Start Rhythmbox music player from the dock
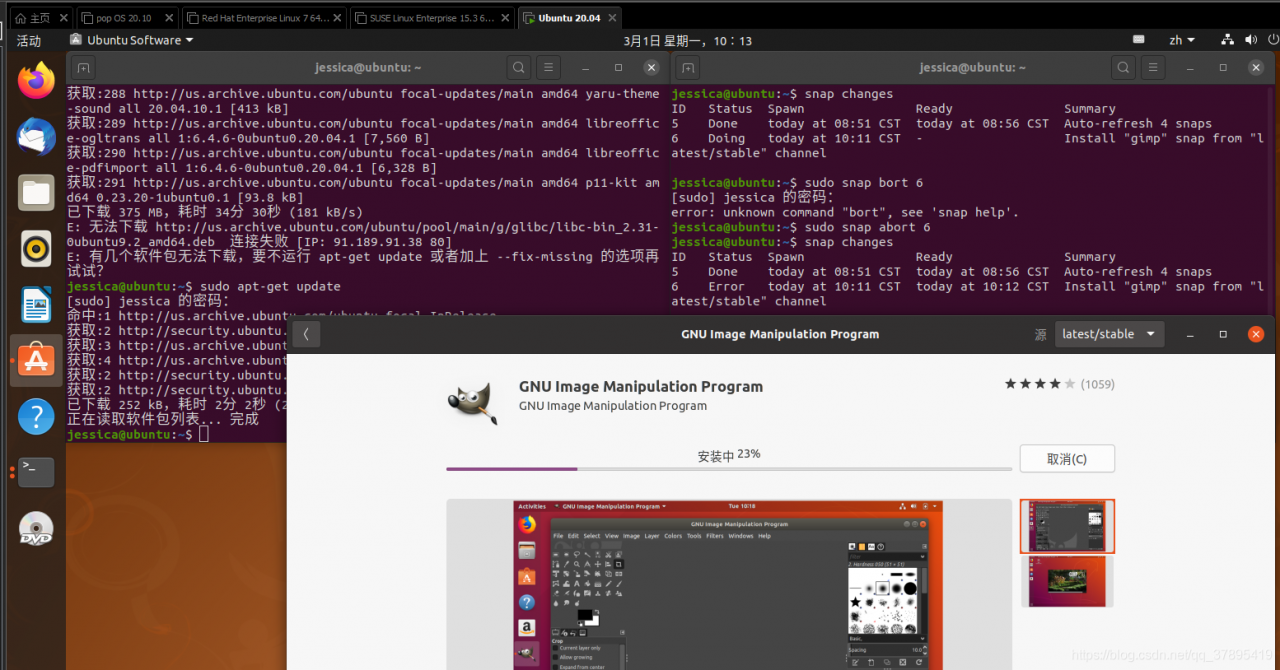Screen dimensions: 1280x670 coord(36,248)
